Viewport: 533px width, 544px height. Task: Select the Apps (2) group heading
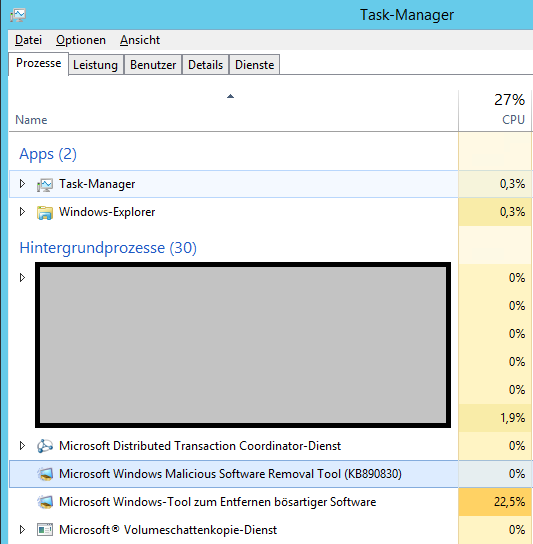[48, 154]
